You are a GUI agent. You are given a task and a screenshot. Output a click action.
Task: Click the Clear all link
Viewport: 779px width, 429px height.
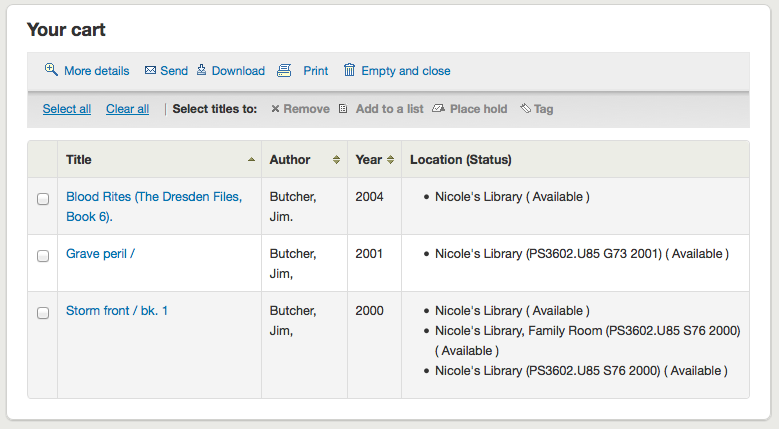point(127,109)
